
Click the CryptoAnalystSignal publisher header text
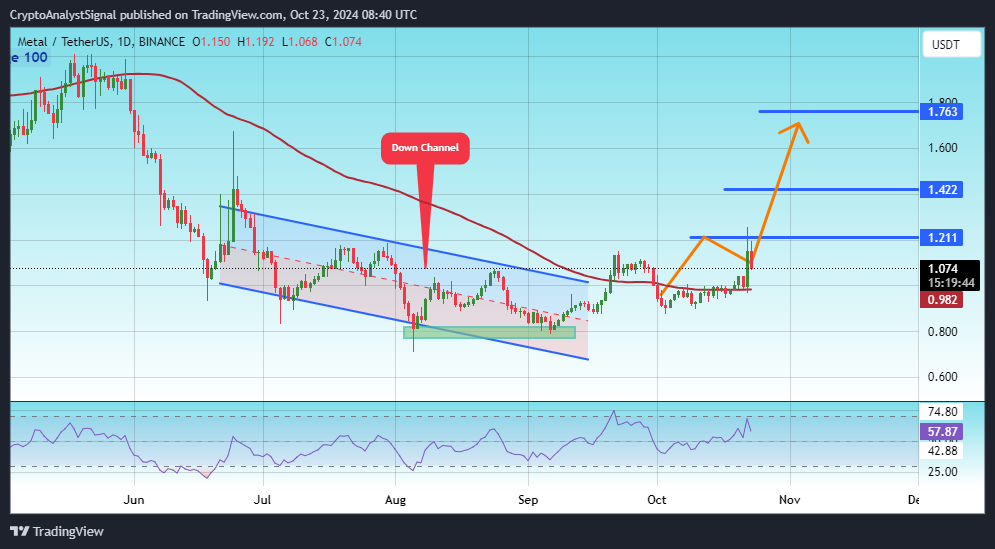tap(214, 14)
